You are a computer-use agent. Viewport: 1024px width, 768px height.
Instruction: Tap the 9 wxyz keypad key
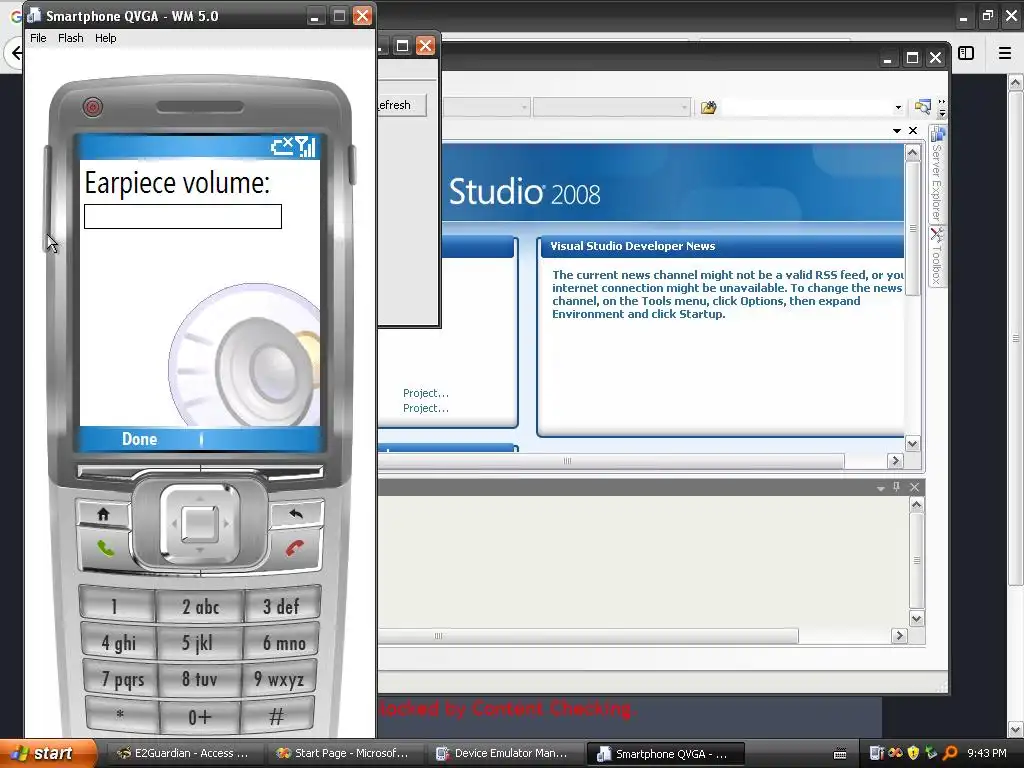(279, 679)
